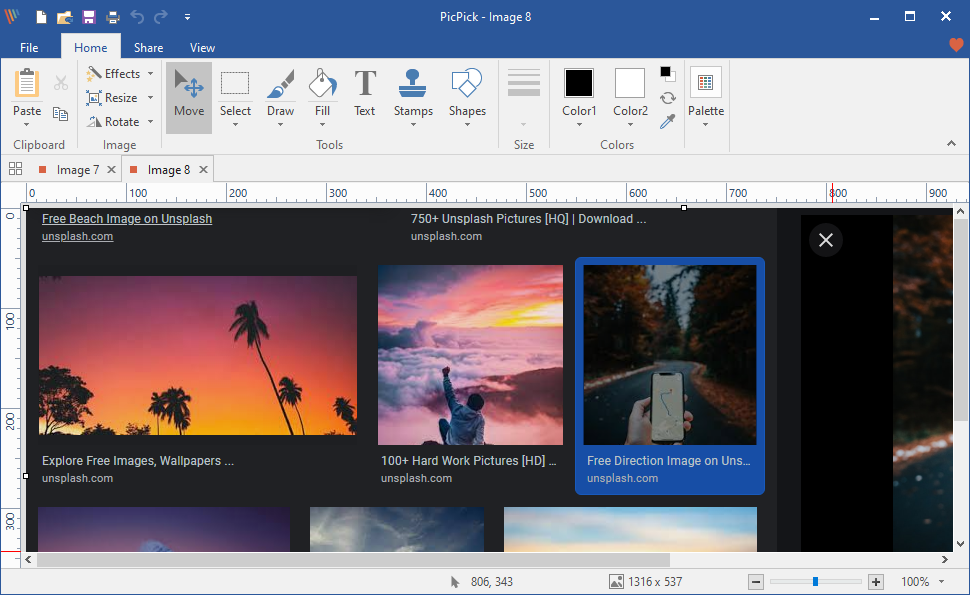Click the image dimensions icon in status bar
Image resolution: width=970 pixels, height=595 pixels.
[616, 581]
